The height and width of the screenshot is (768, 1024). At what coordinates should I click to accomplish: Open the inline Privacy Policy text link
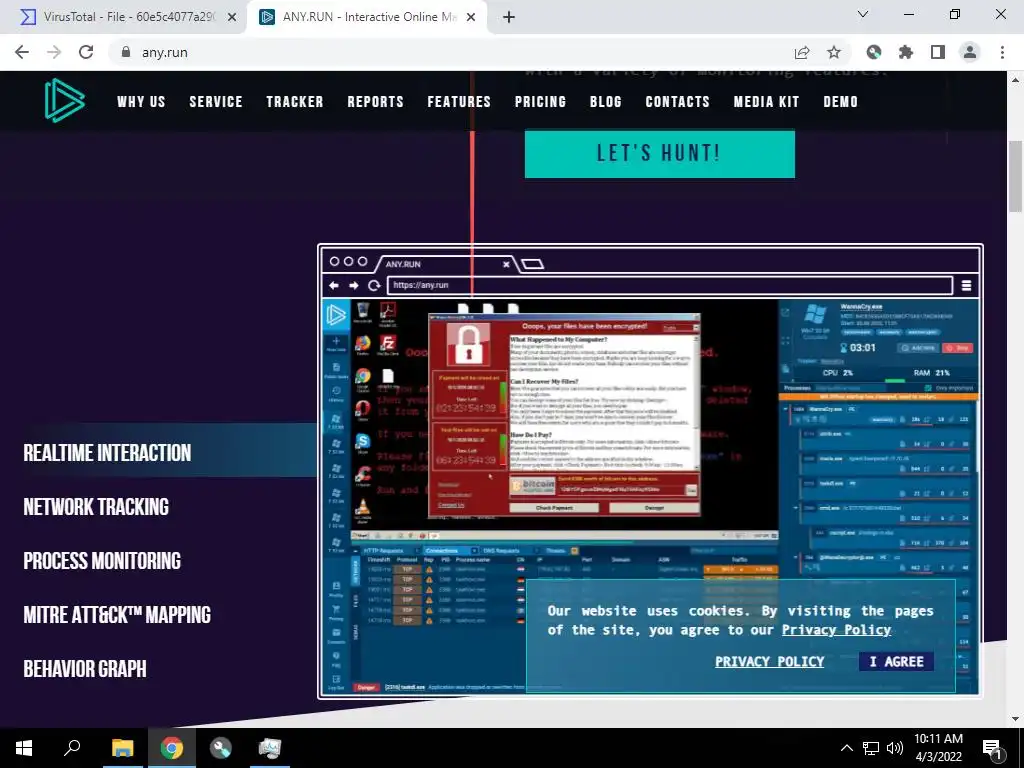pos(836,630)
